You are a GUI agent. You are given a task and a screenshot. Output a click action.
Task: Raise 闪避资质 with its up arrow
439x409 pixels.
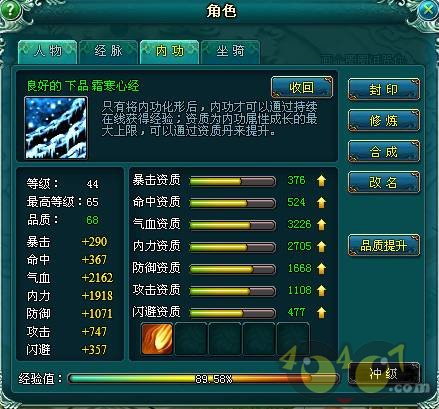point(321,313)
